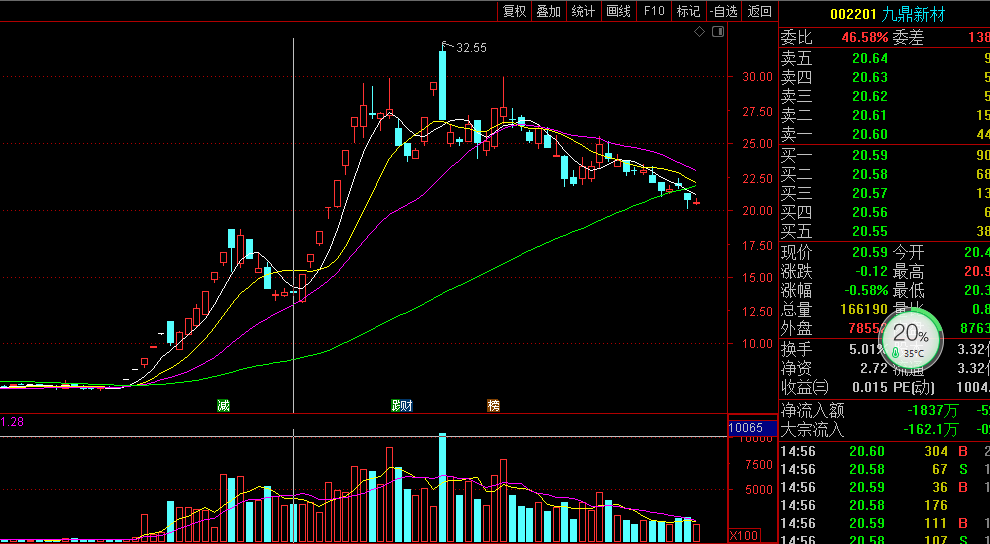Screen dimensions: 990x544
Task: Click the diamond icon above the price axis
Action: [700, 32]
